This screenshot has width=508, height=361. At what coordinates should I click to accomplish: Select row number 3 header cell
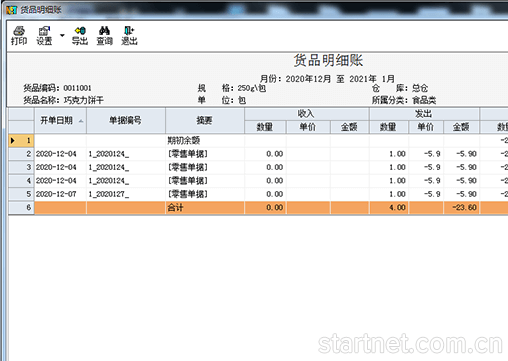coord(21,167)
